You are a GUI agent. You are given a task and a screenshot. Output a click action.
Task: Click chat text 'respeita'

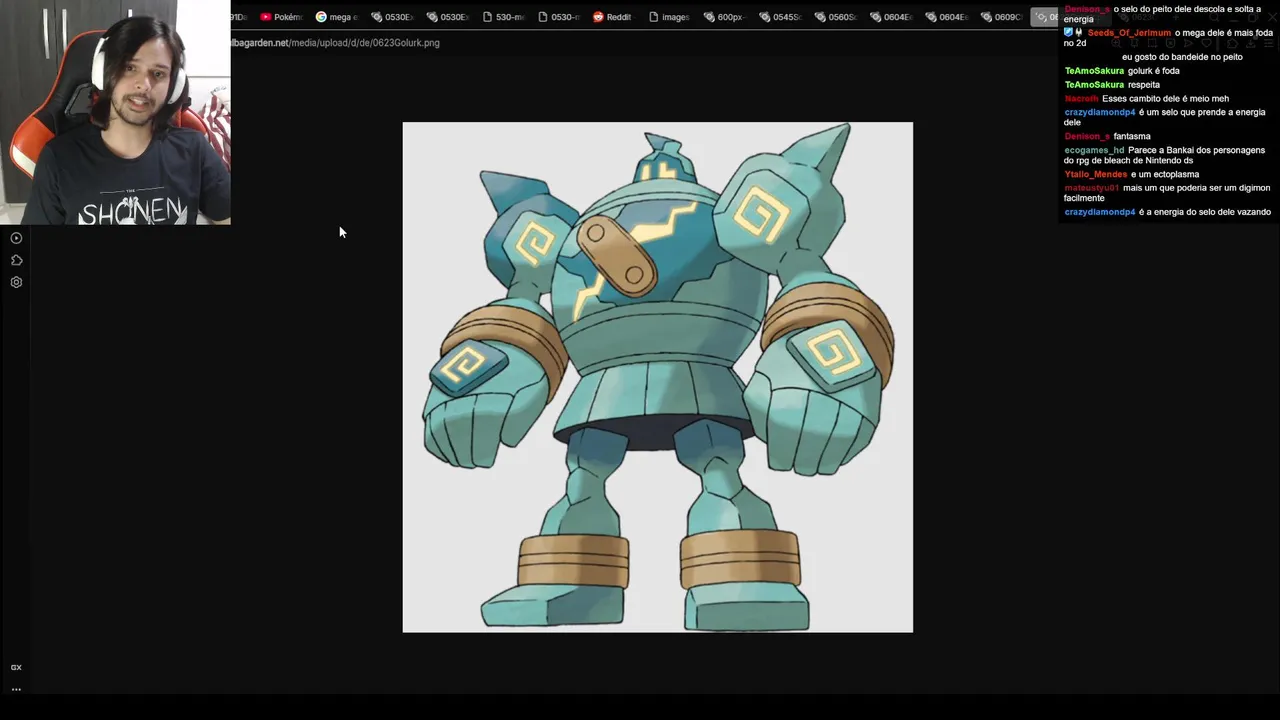tap(1144, 85)
